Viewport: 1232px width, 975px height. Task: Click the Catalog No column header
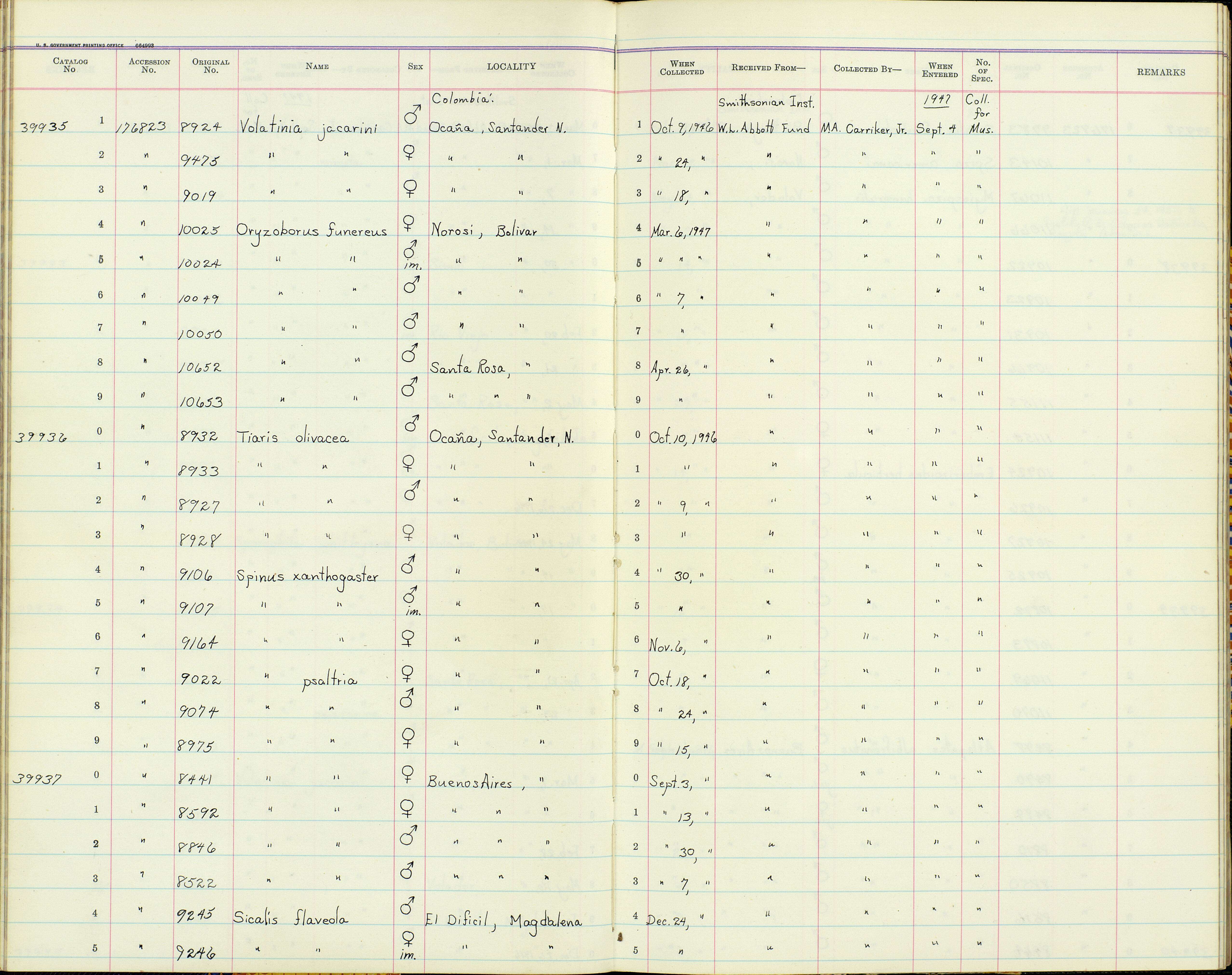[x=70, y=65]
